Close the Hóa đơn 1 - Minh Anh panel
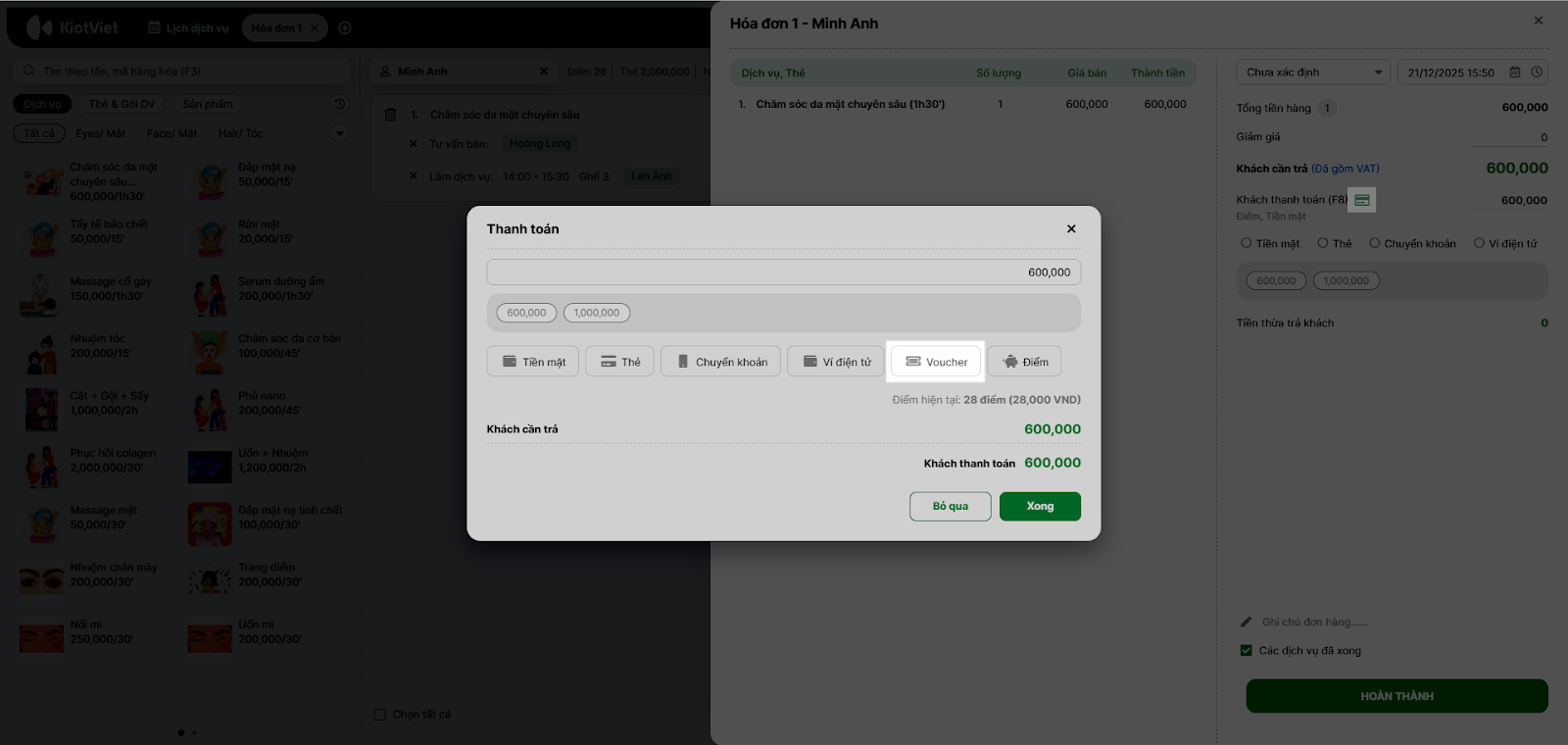This screenshot has height=745, width=1568. click(1539, 21)
